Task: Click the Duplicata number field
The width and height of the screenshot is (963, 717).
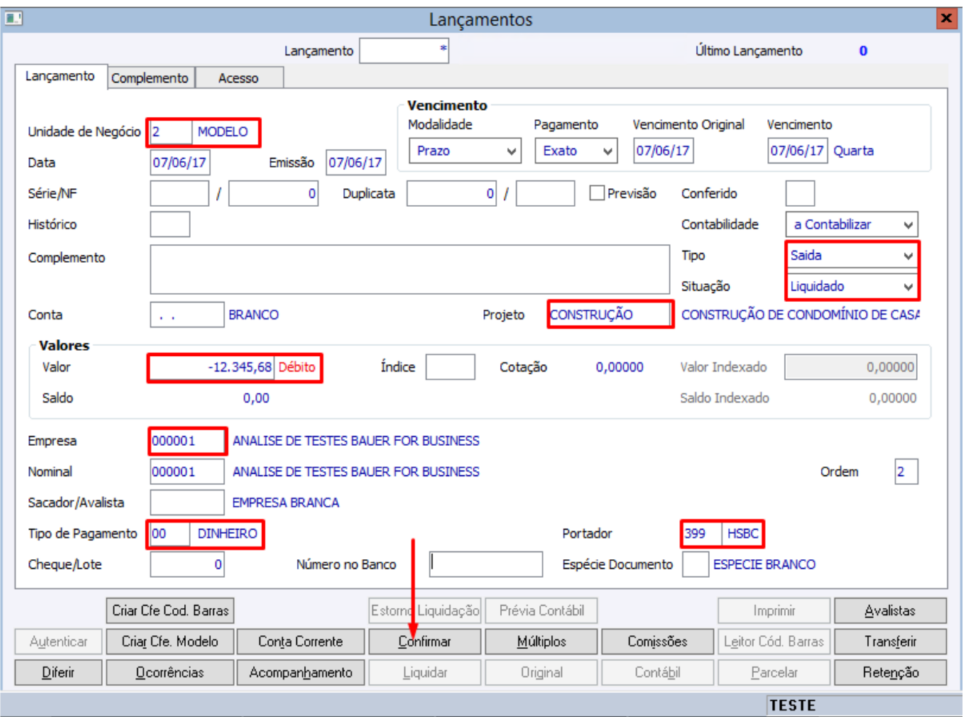Action: 451,194
